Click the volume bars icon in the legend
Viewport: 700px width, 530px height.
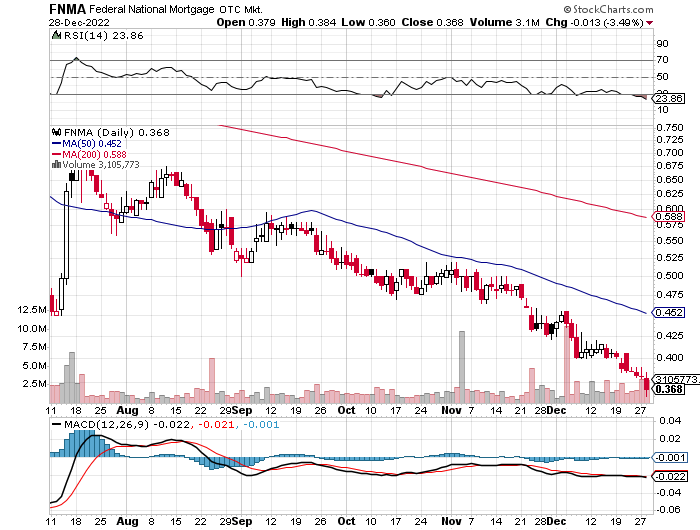(x=56, y=164)
